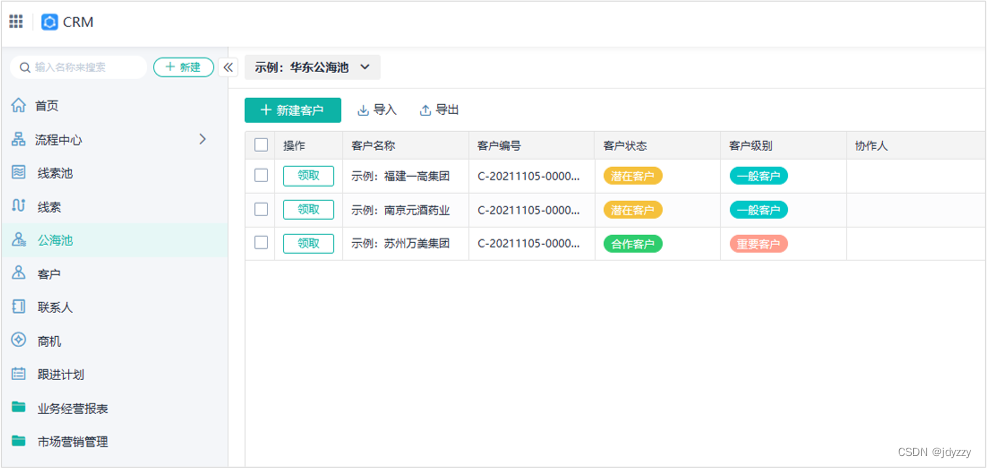Click the 潜在客户 tag for 福建一高集团
This screenshot has width=987, height=468.
click(633, 176)
